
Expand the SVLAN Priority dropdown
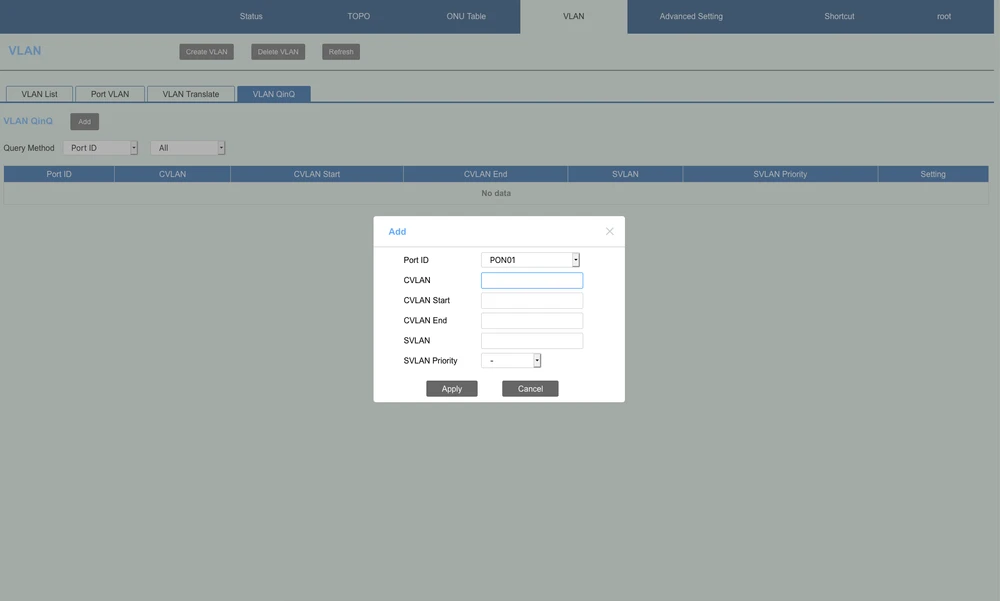[511, 361]
